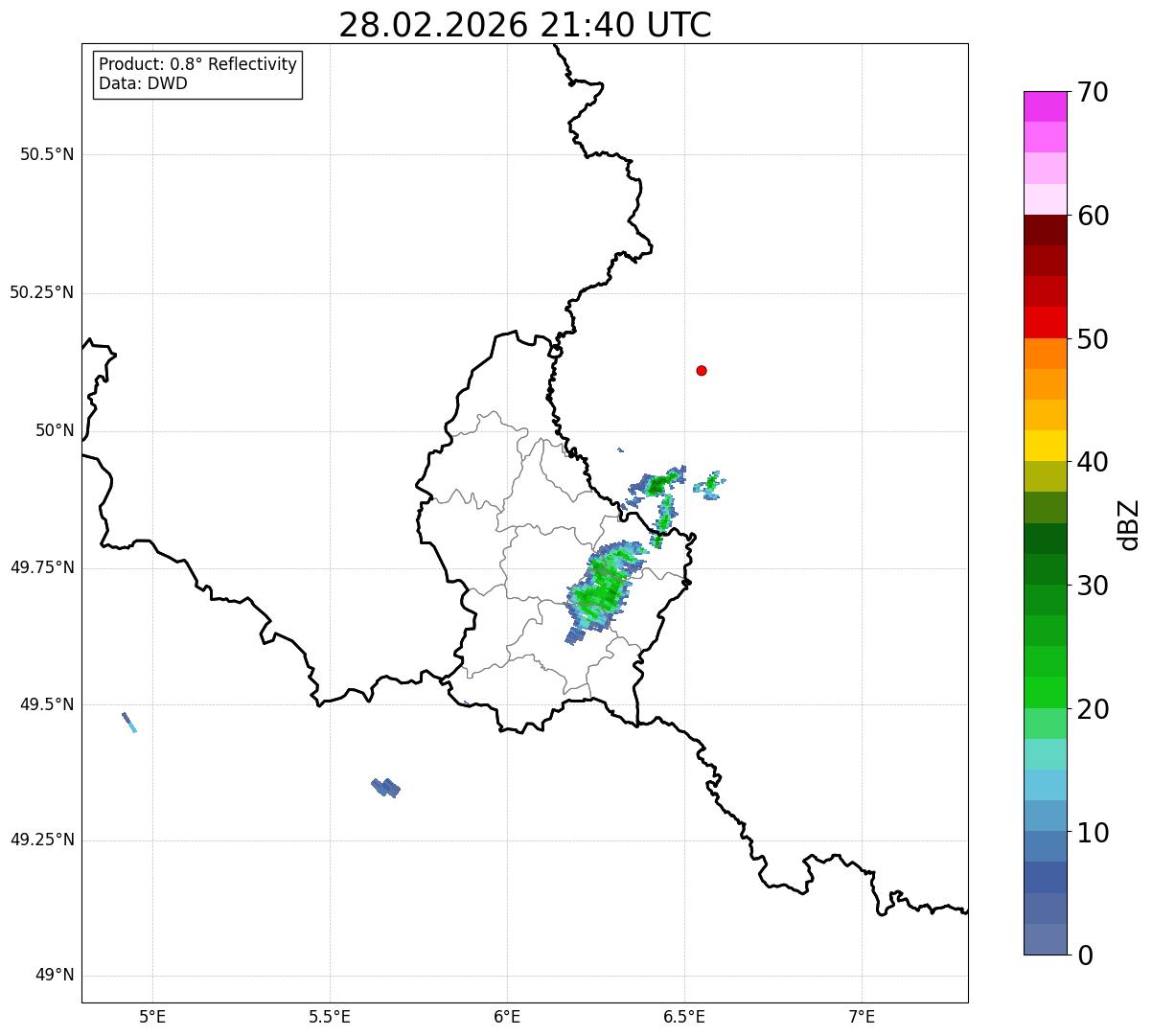Click the title 28.02.2026 21:40 UTC
This screenshot has height=1036, width=1152.
pyautogui.click(x=525, y=24)
